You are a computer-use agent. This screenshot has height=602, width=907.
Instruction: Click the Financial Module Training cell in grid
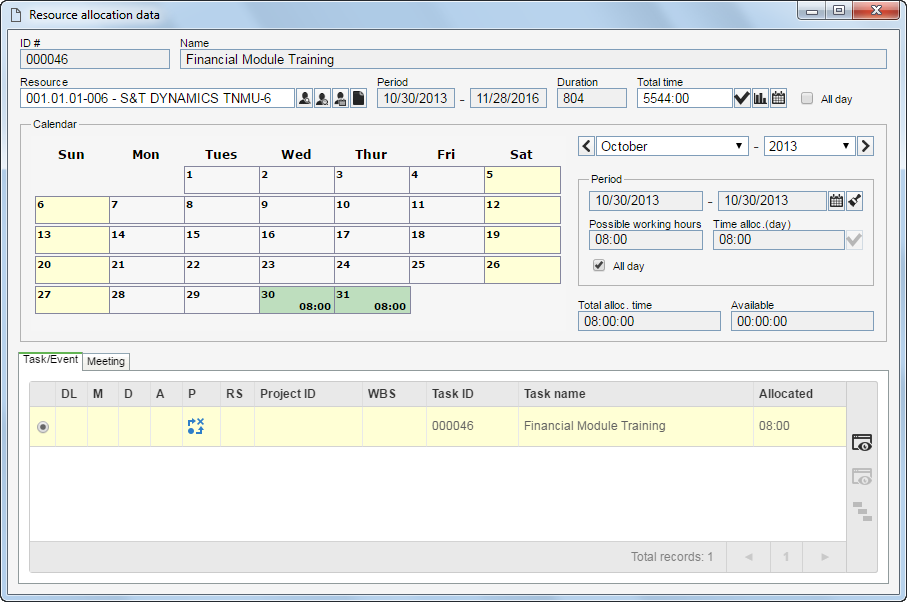636,426
